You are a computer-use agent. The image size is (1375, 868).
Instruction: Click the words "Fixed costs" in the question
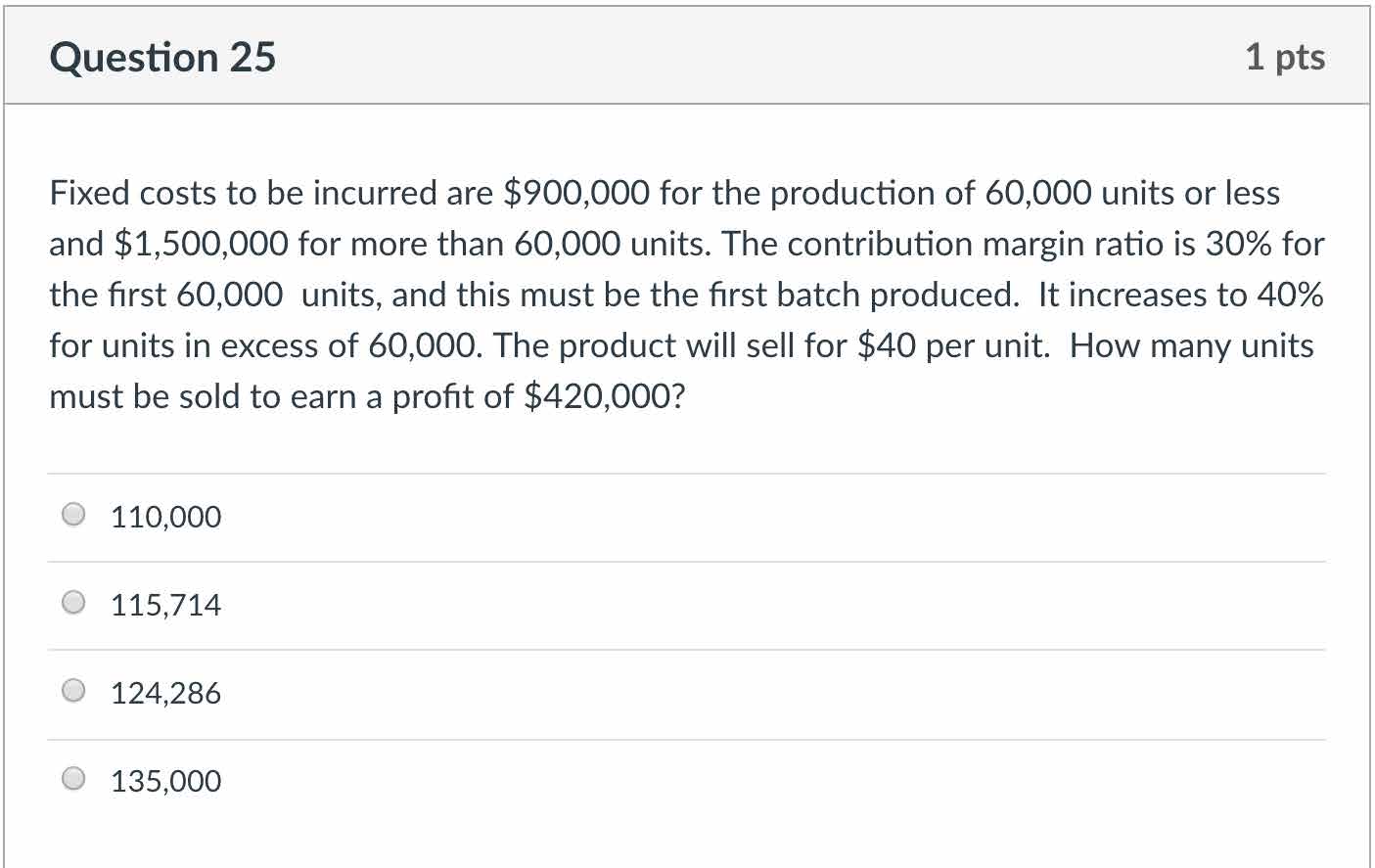[133, 193]
